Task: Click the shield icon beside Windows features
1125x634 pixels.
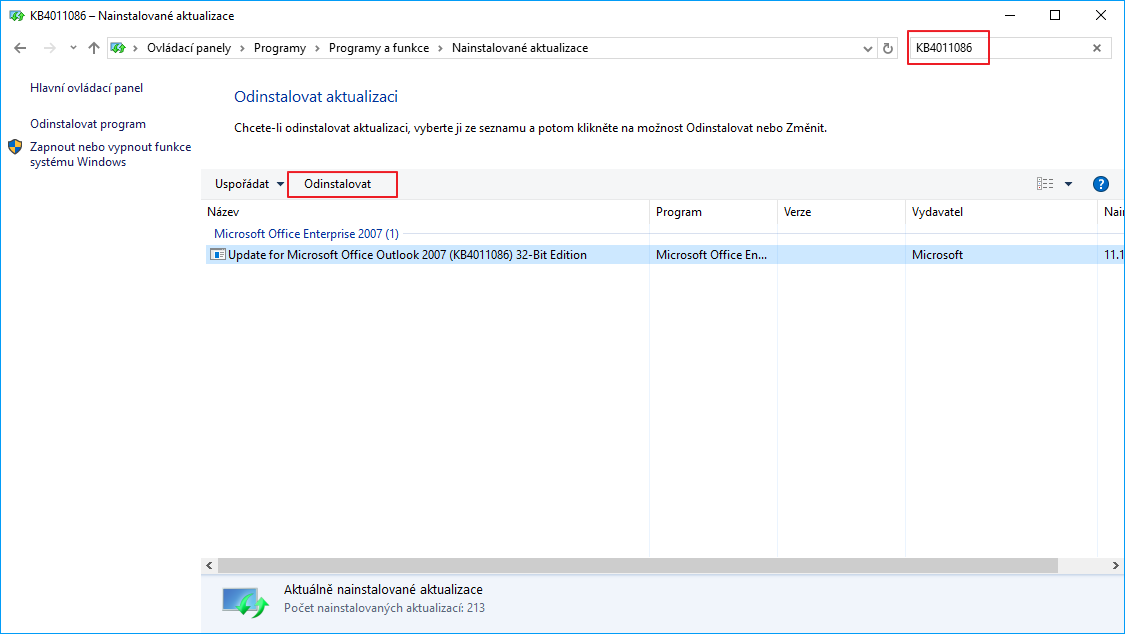Action: (x=15, y=147)
